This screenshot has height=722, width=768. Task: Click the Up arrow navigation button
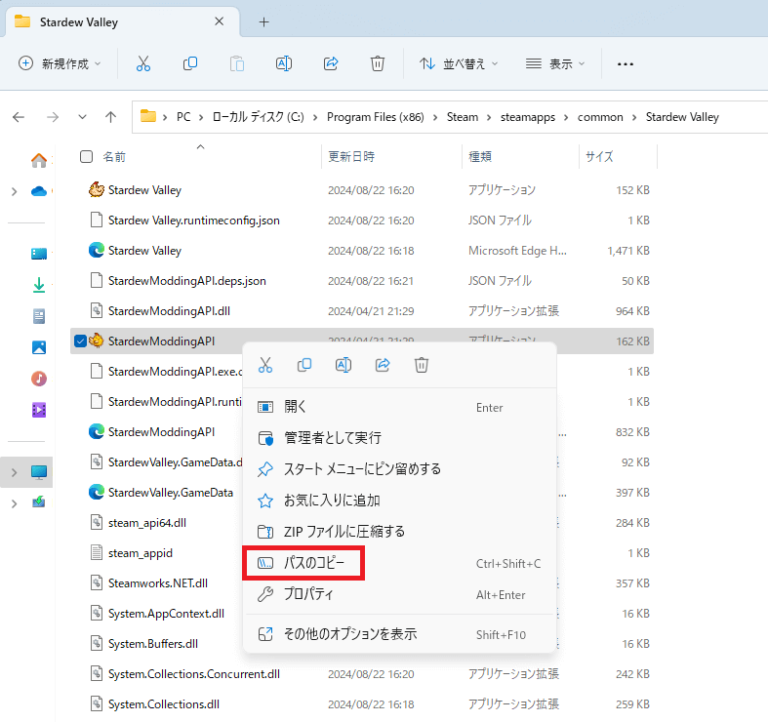click(x=111, y=117)
